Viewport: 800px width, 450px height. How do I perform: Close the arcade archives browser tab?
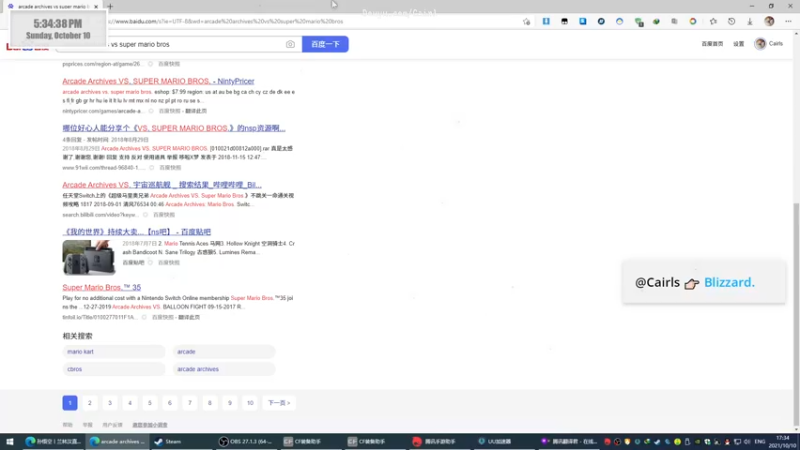[x=96, y=7]
